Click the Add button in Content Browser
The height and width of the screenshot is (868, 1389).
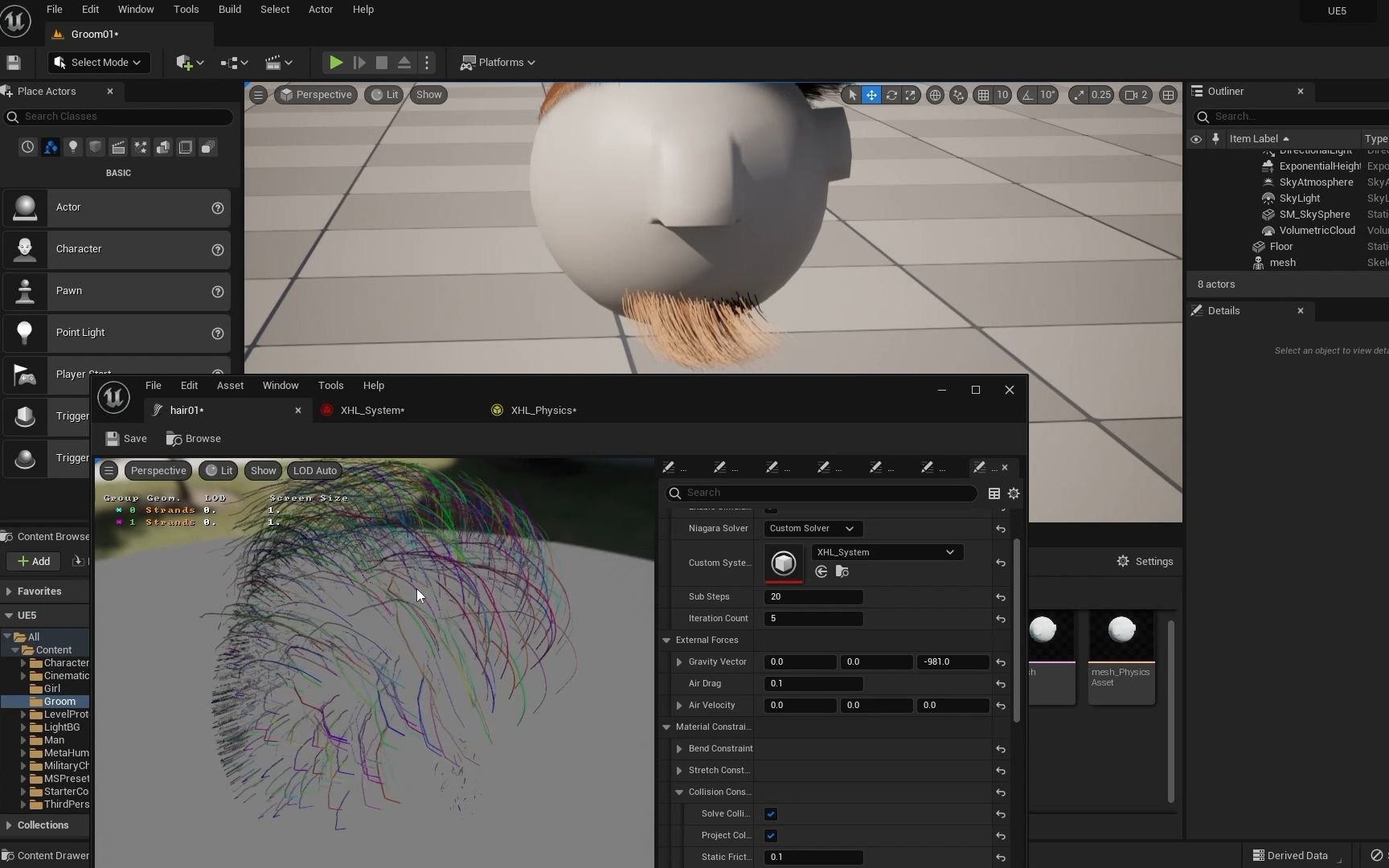pyautogui.click(x=34, y=561)
